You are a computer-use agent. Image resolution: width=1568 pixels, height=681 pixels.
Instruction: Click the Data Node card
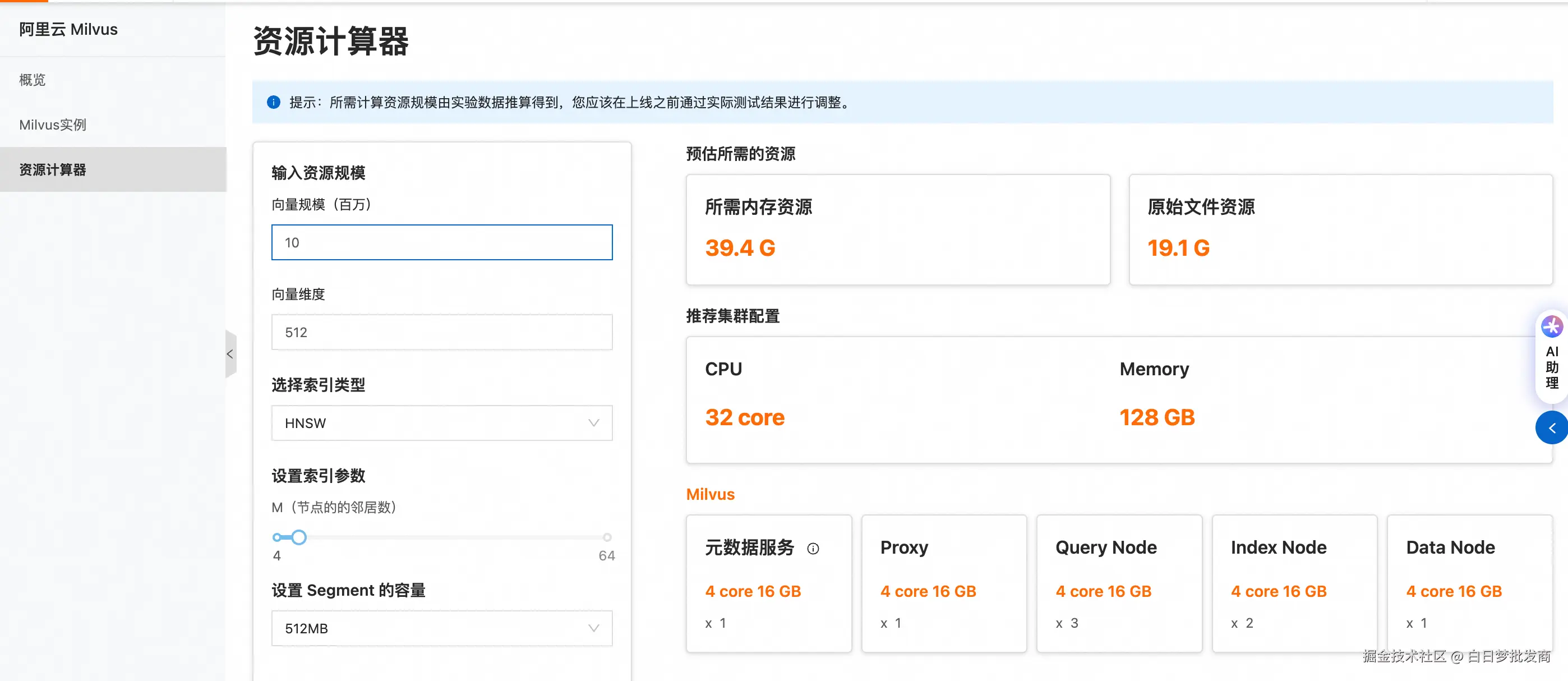1469,583
